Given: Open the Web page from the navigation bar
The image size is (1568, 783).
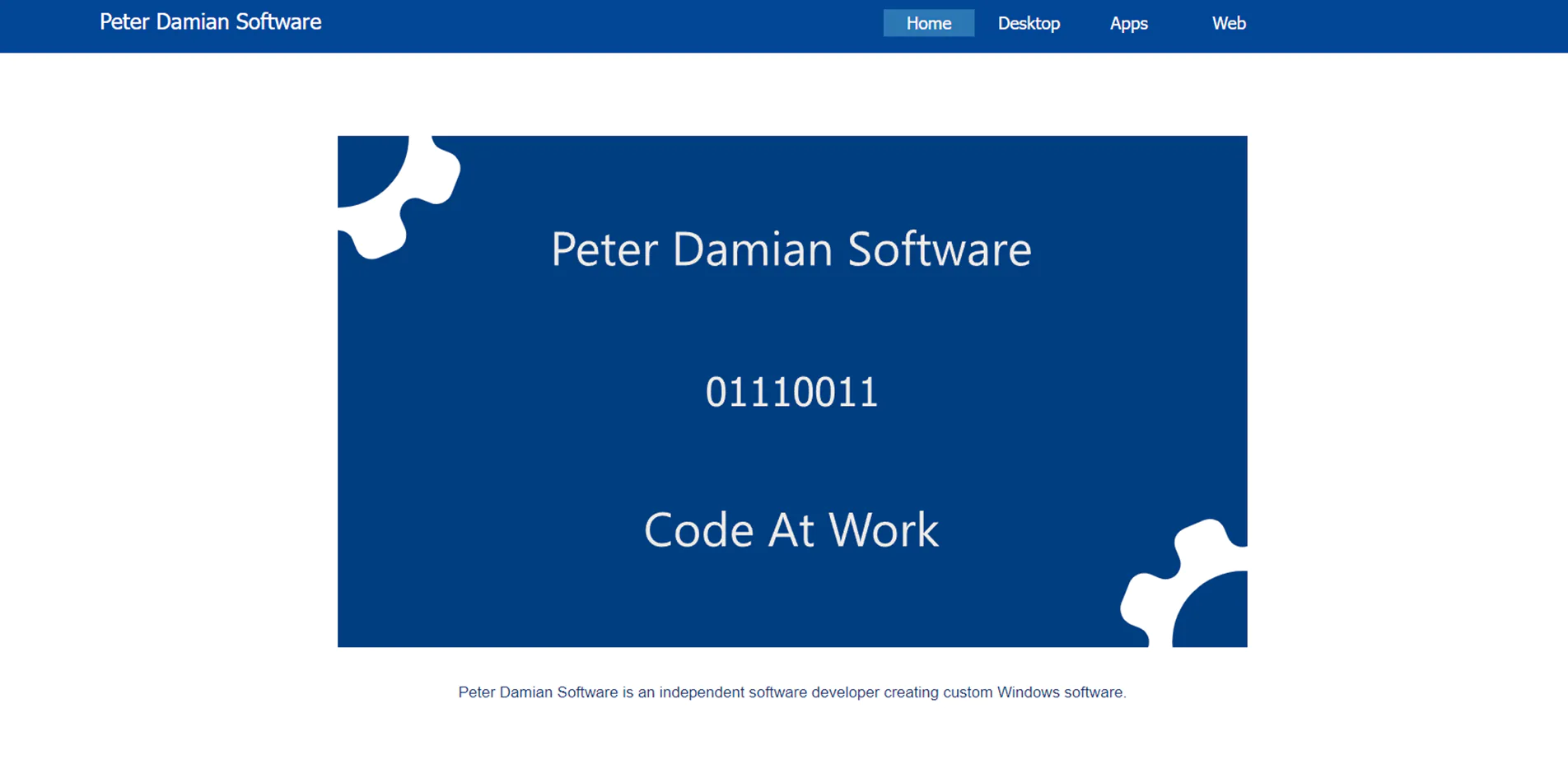Looking at the screenshot, I should click(1228, 23).
